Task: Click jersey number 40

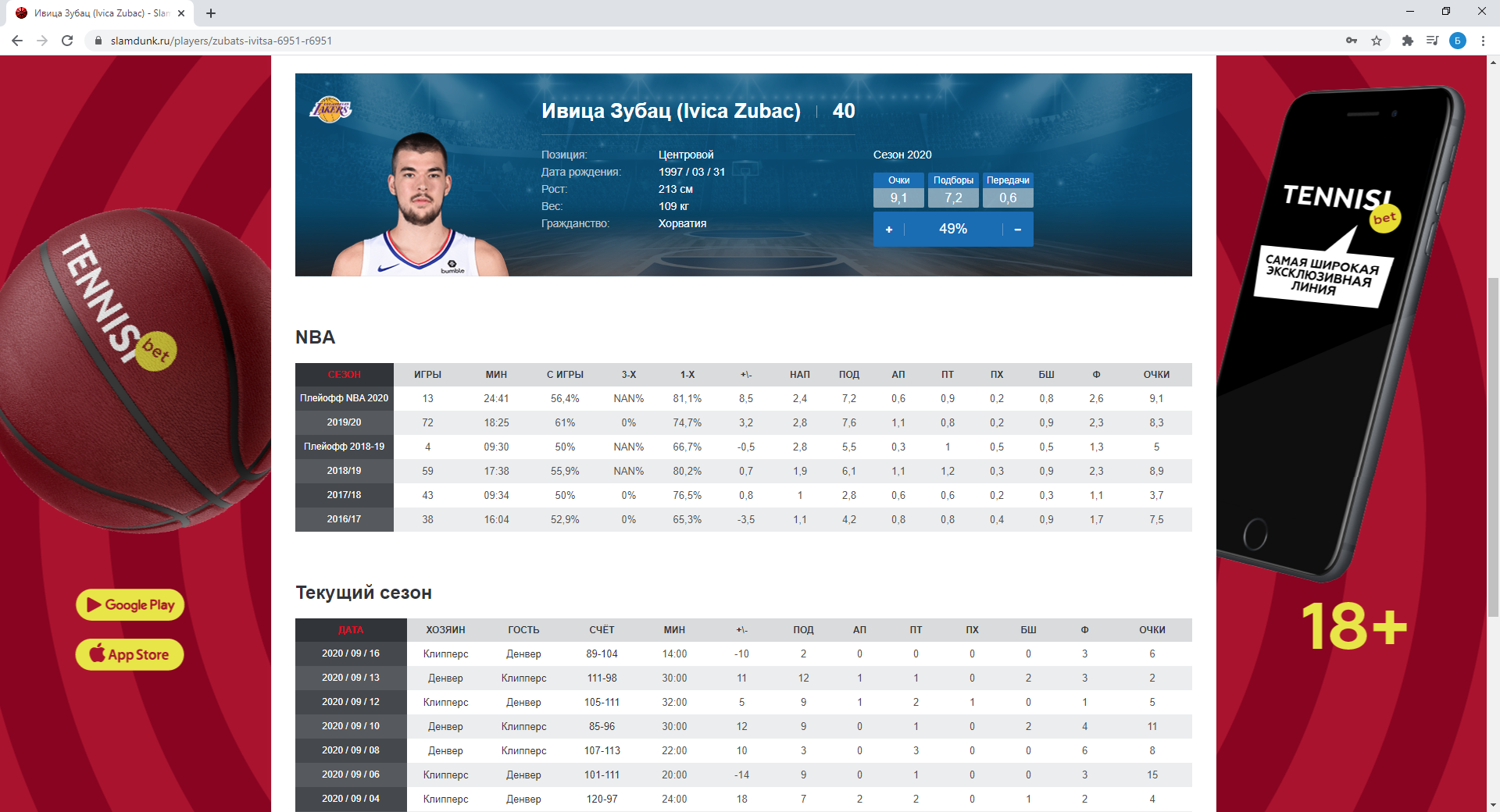Action: click(x=844, y=111)
